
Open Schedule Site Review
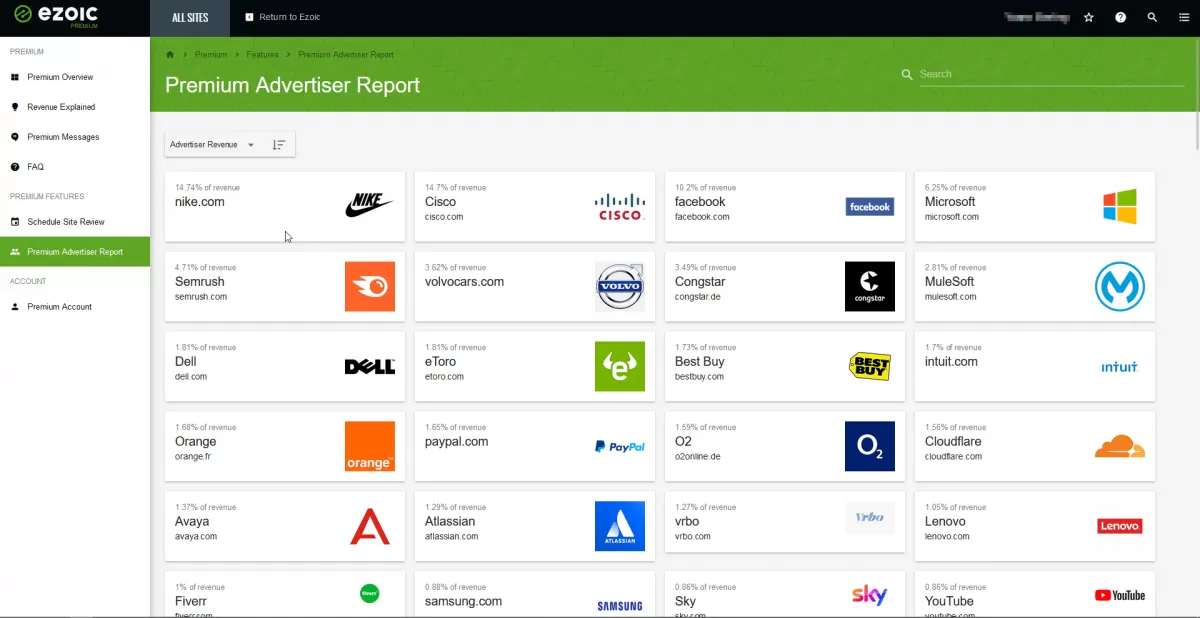pyautogui.click(x=75, y=222)
